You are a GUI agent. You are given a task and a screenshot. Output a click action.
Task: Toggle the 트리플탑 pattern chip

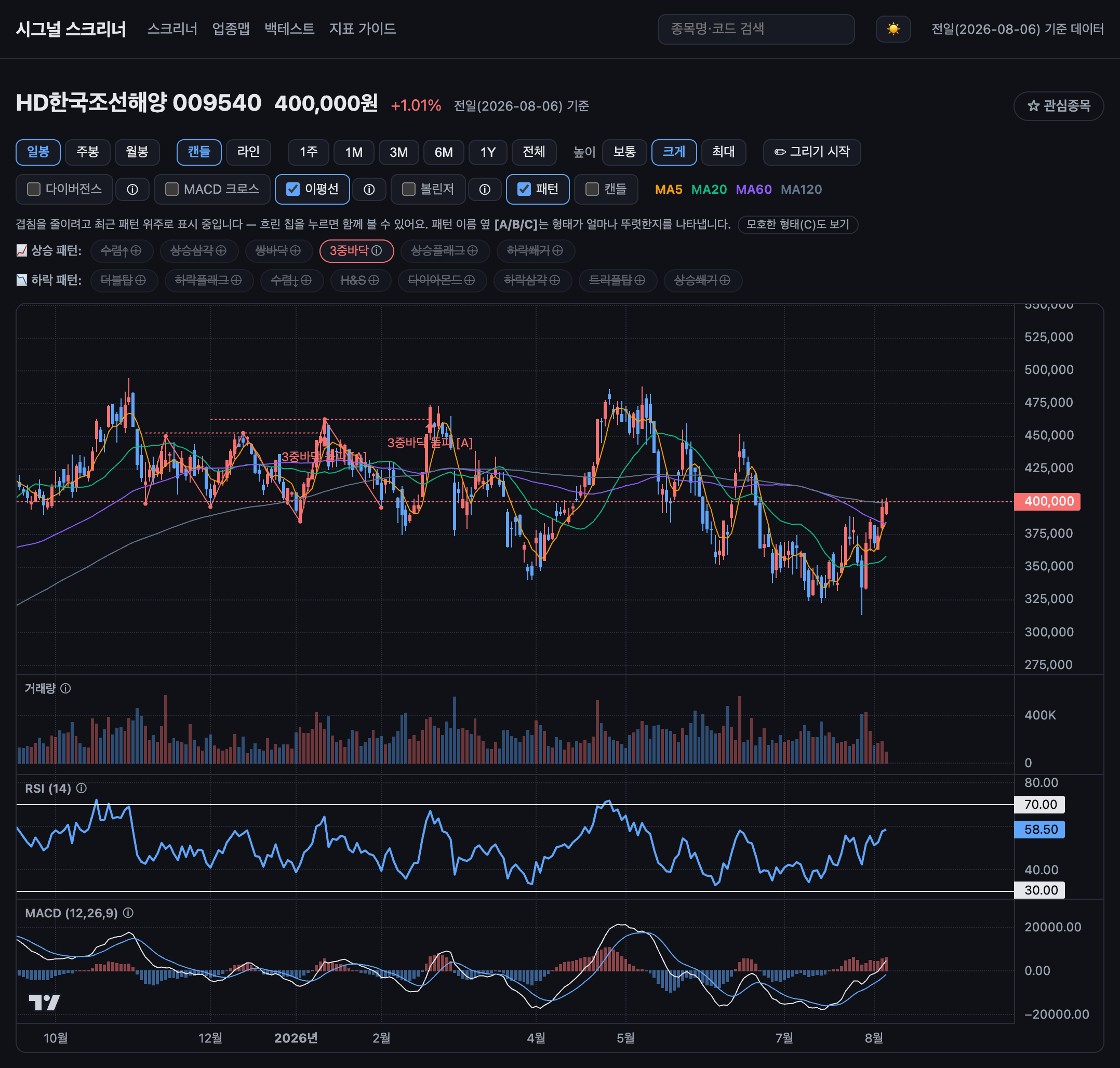tap(617, 280)
